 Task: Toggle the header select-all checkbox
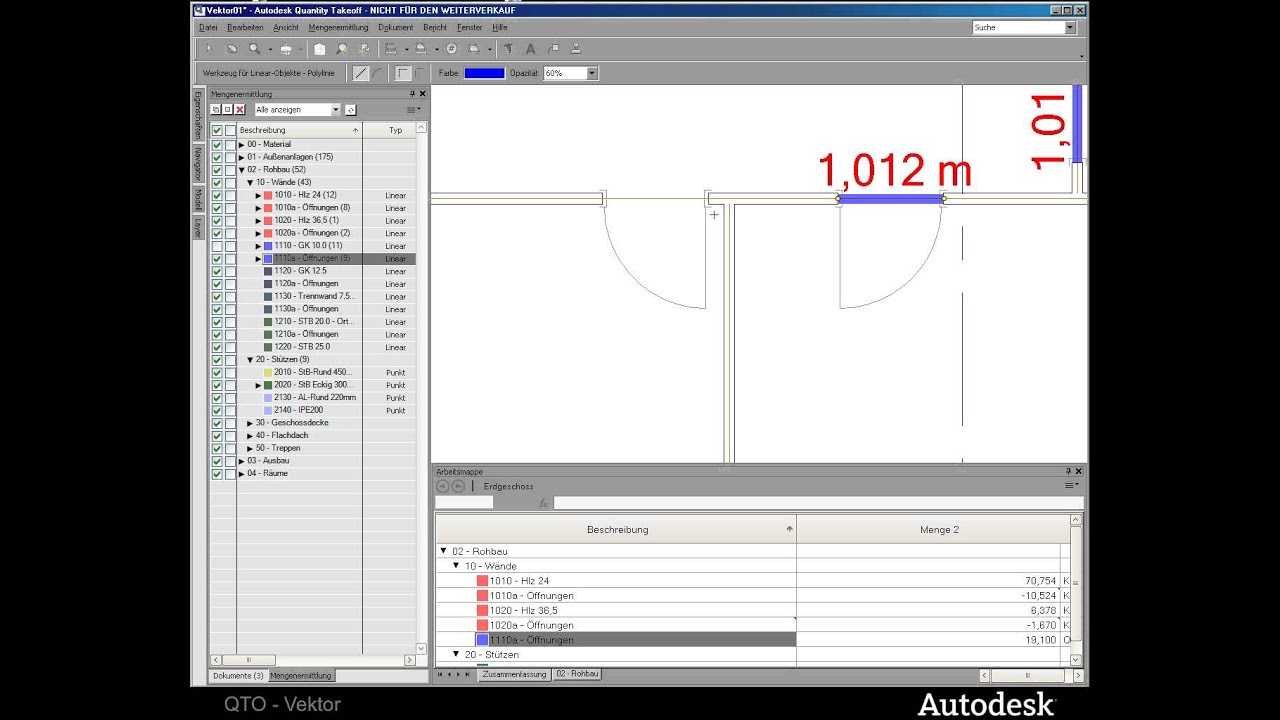[x=217, y=130]
